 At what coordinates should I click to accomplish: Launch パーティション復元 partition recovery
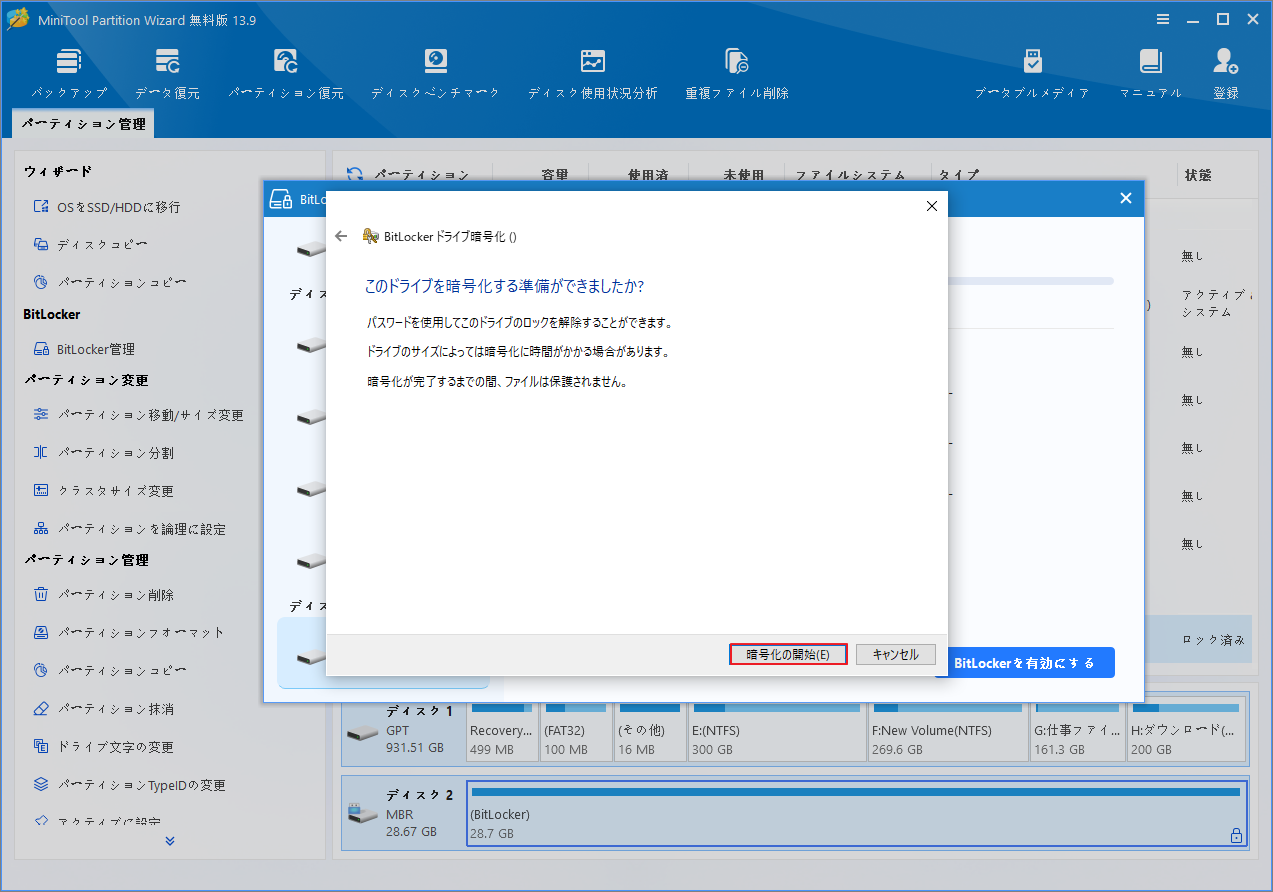pyautogui.click(x=286, y=73)
